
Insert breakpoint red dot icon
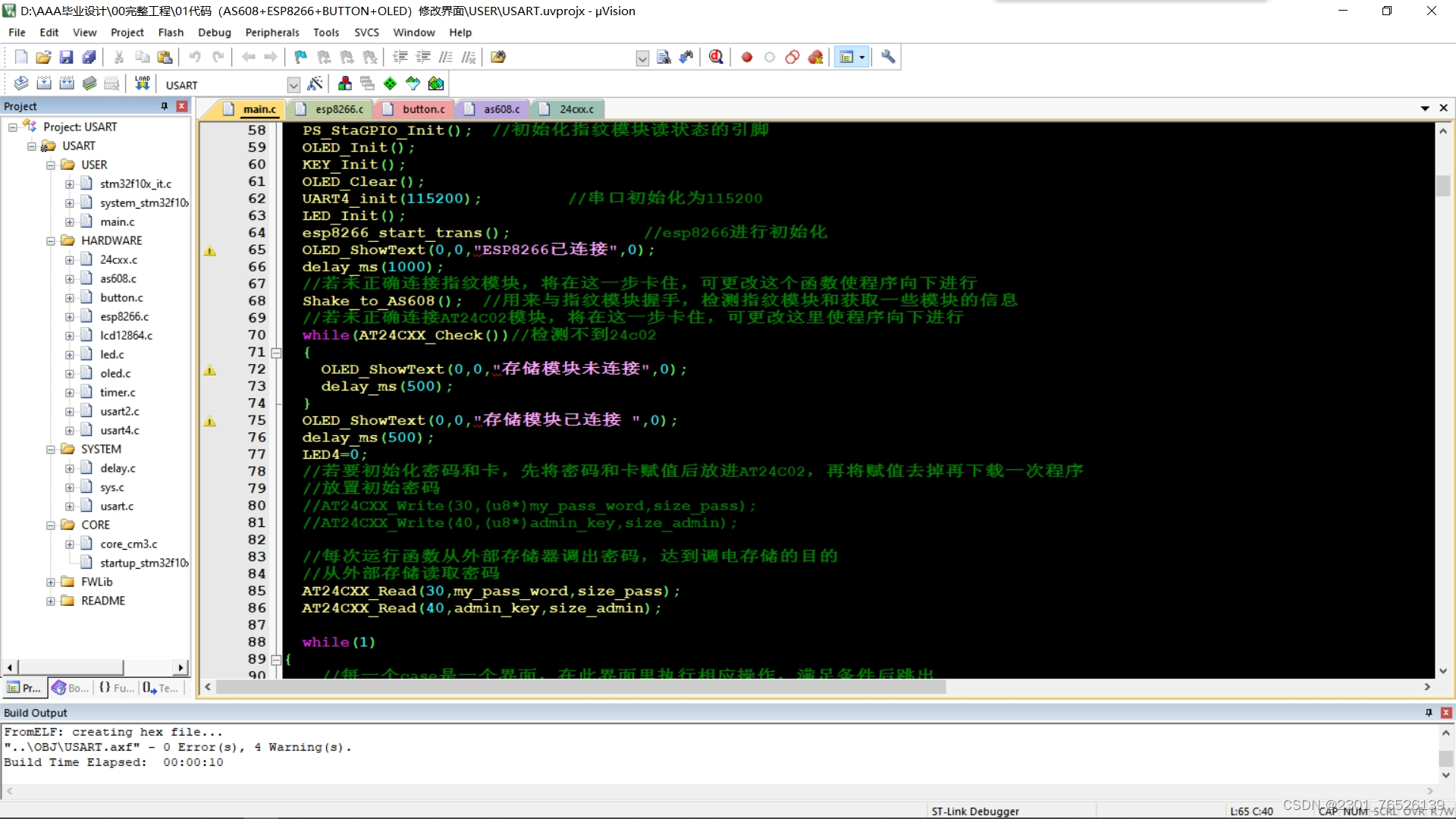click(x=747, y=57)
